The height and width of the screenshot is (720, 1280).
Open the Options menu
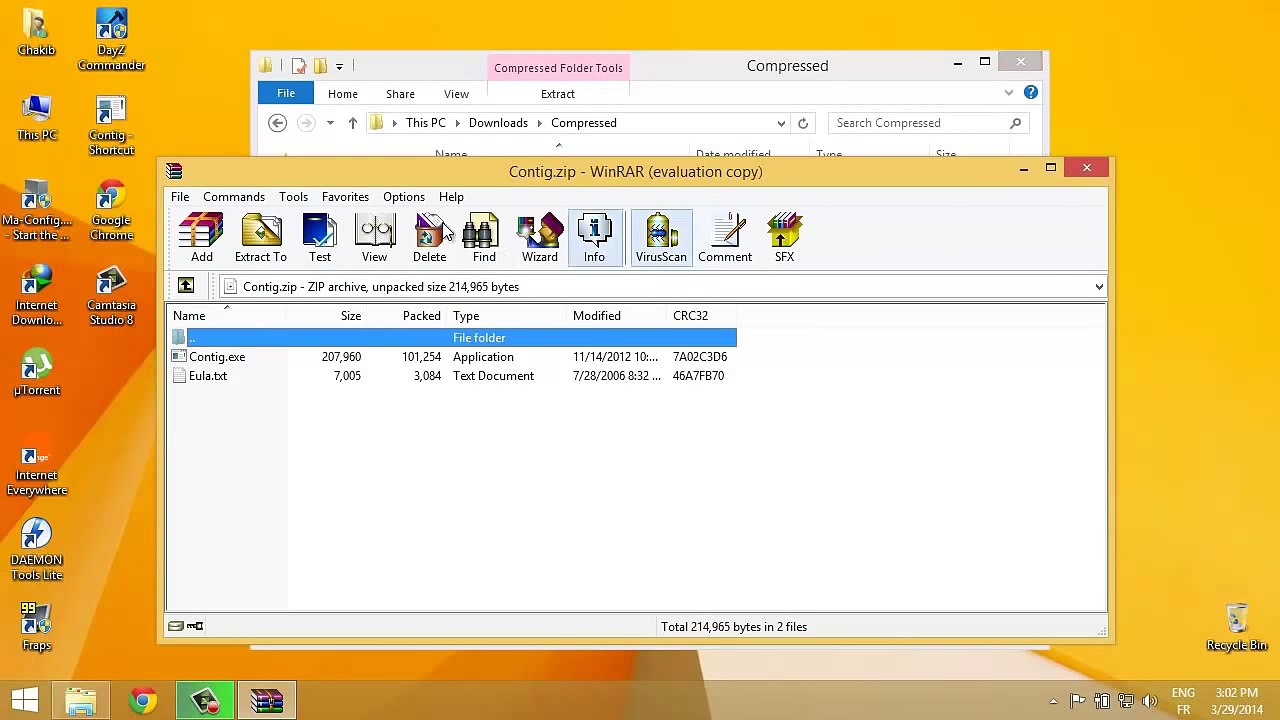pyautogui.click(x=404, y=197)
